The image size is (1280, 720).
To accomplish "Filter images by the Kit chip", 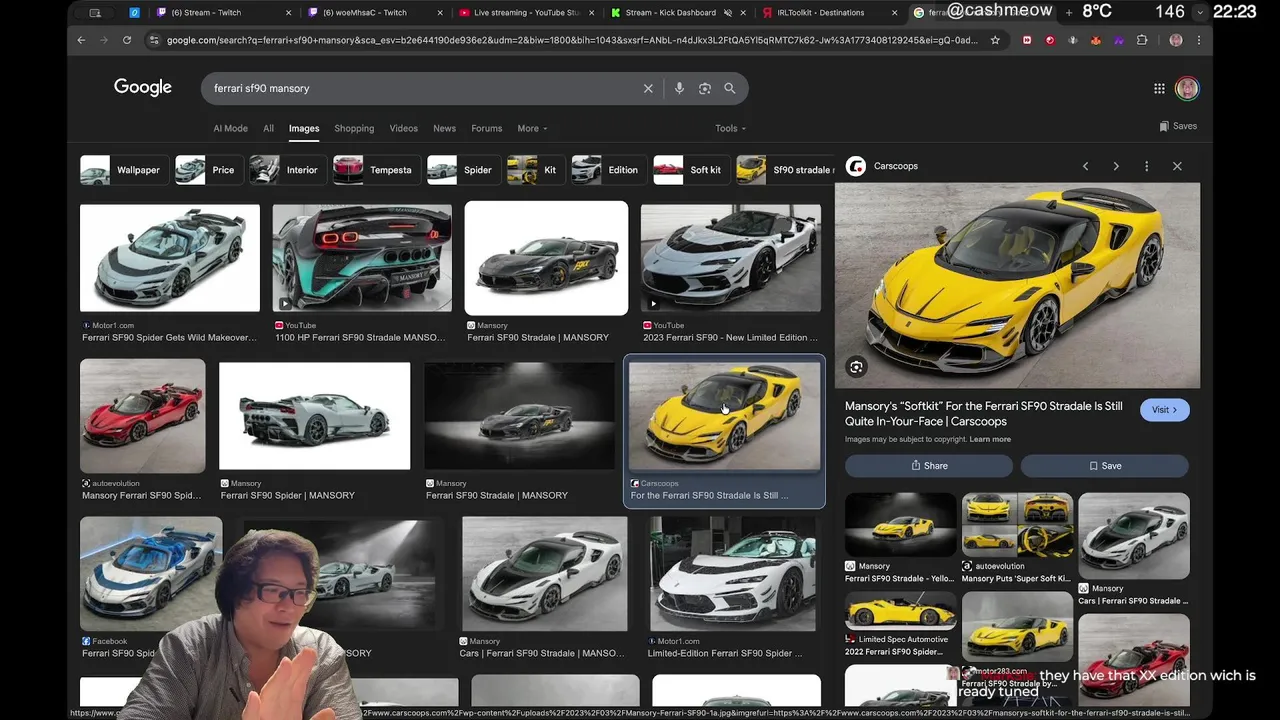I will pyautogui.click(x=534, y=170).
